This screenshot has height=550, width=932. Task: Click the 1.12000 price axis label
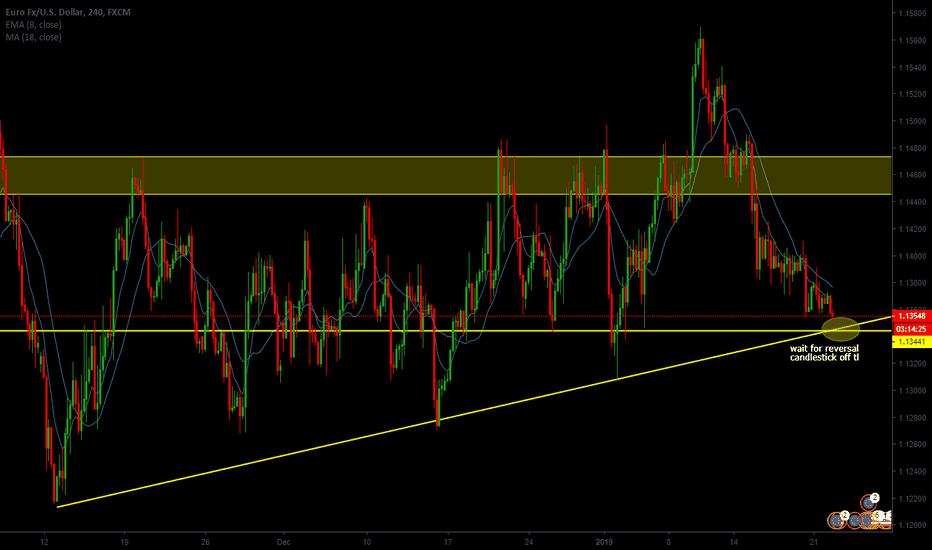pos(912,526)
